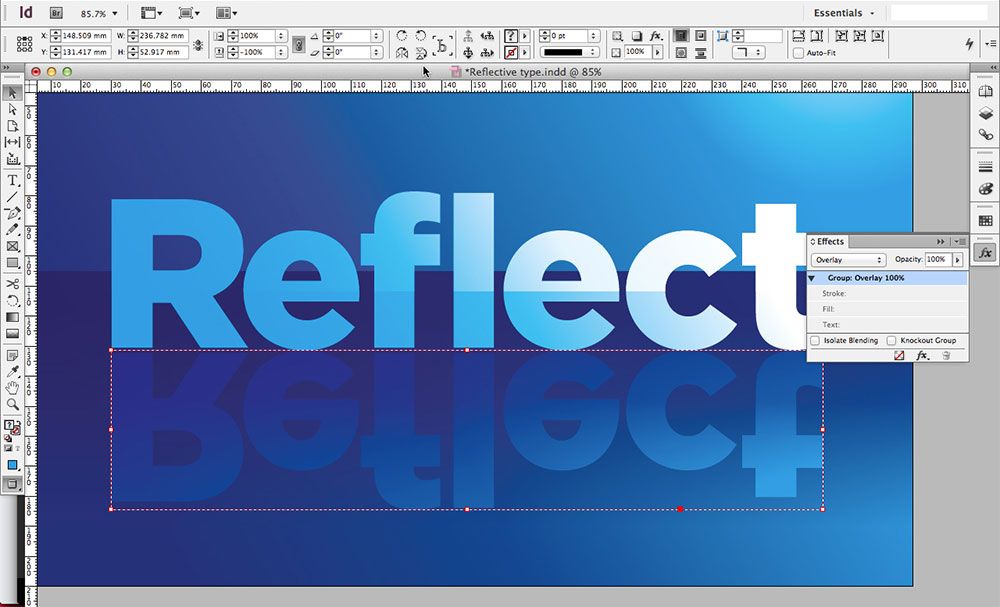The image size is (1000, 607).
Task: Open the Effects panel flyout menu
Action: 959,241
